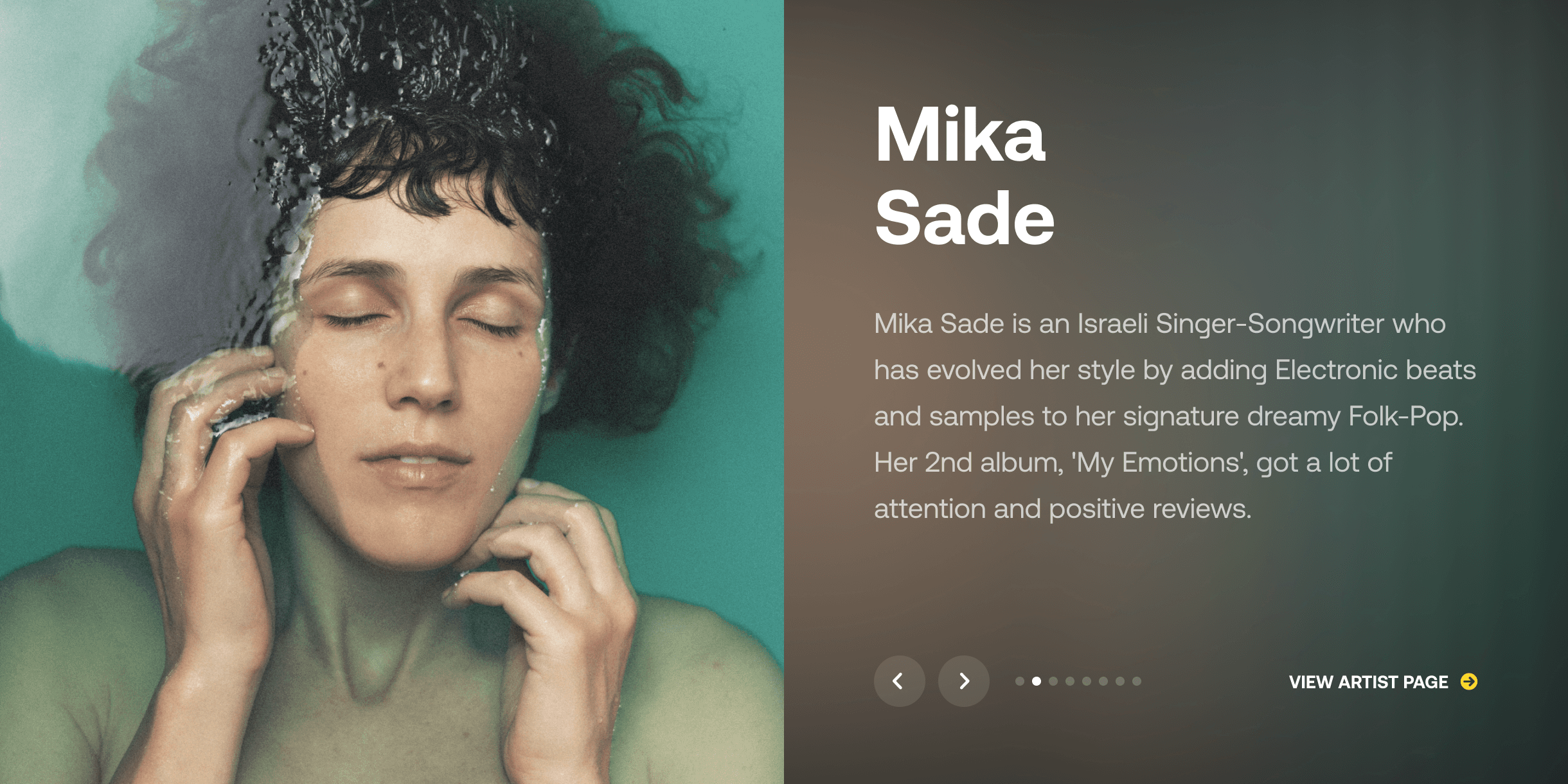Viewport: 1568px width, 784px height.
Task: Click the 'My Emotions' album name text
Action: tap(1159, 463)
